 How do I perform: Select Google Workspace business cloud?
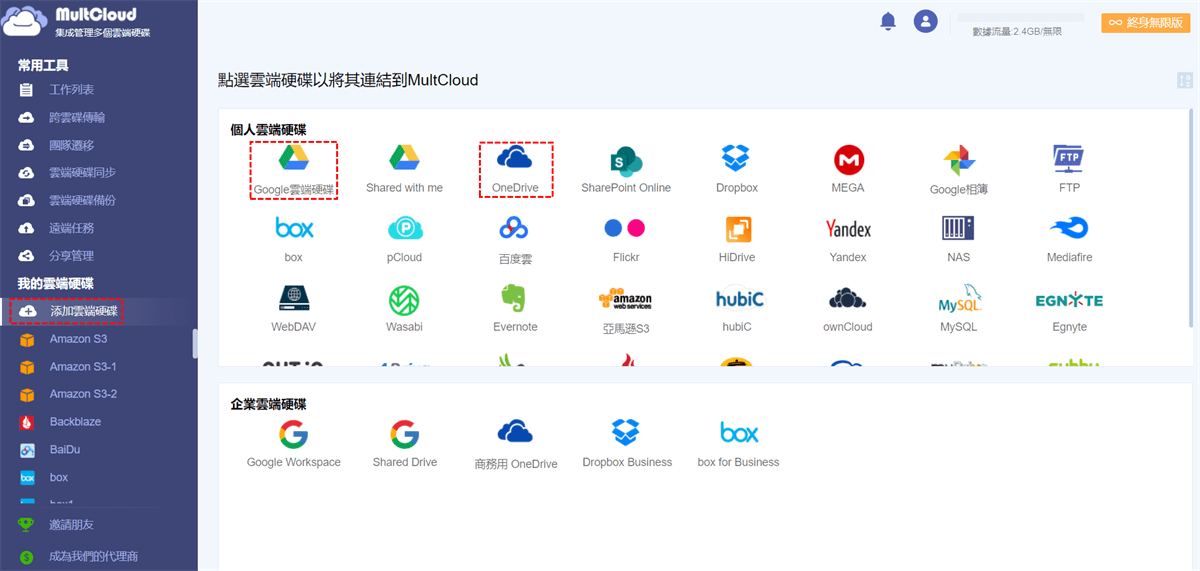click(293, 444)
